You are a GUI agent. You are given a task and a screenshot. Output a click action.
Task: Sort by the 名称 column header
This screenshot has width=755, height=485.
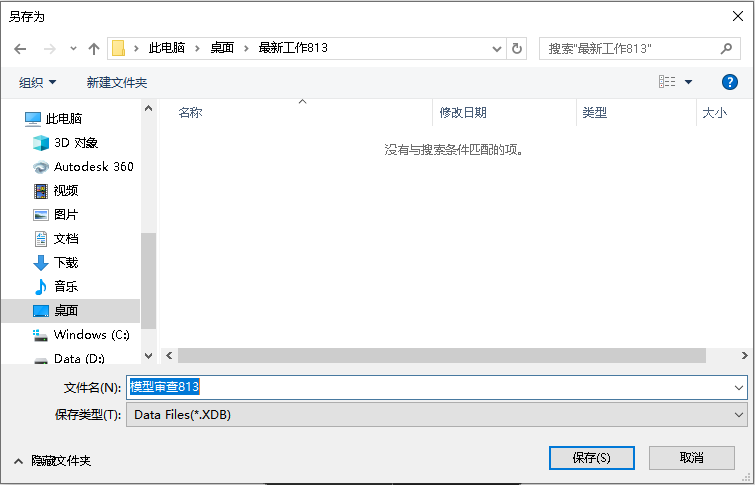pos(296,113)
